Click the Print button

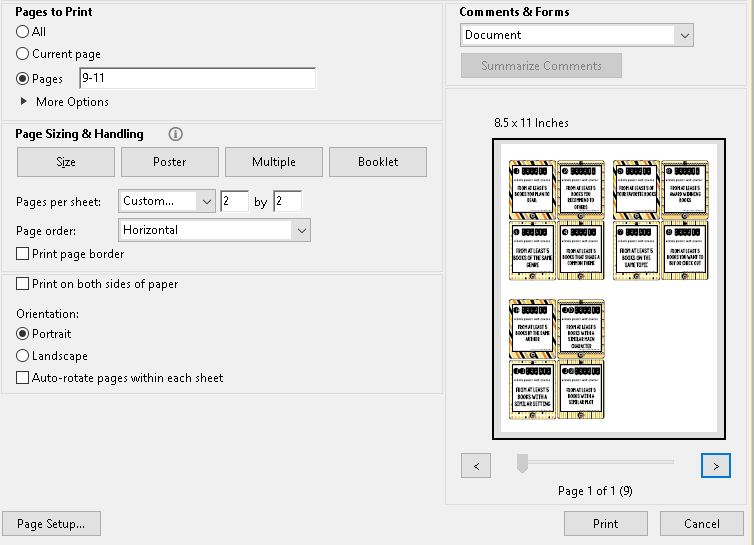[606, 523]
